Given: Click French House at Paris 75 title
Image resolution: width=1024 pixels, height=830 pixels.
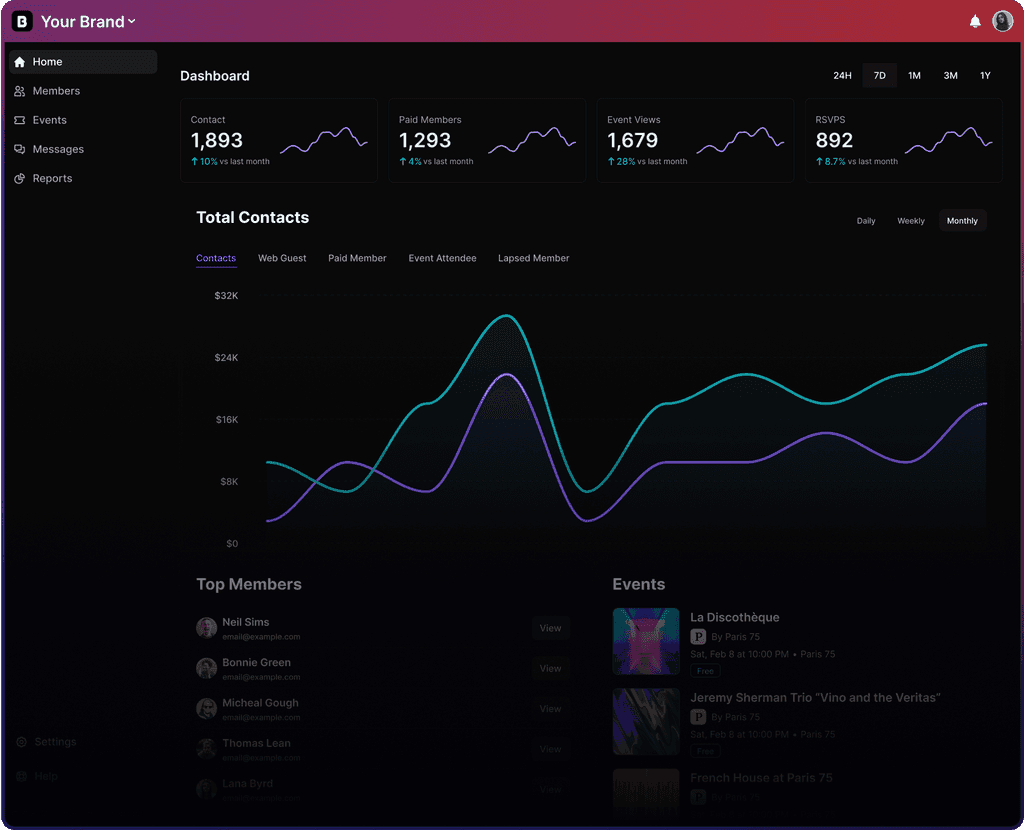Looking at the screenshot, I should tap(761, 778).
